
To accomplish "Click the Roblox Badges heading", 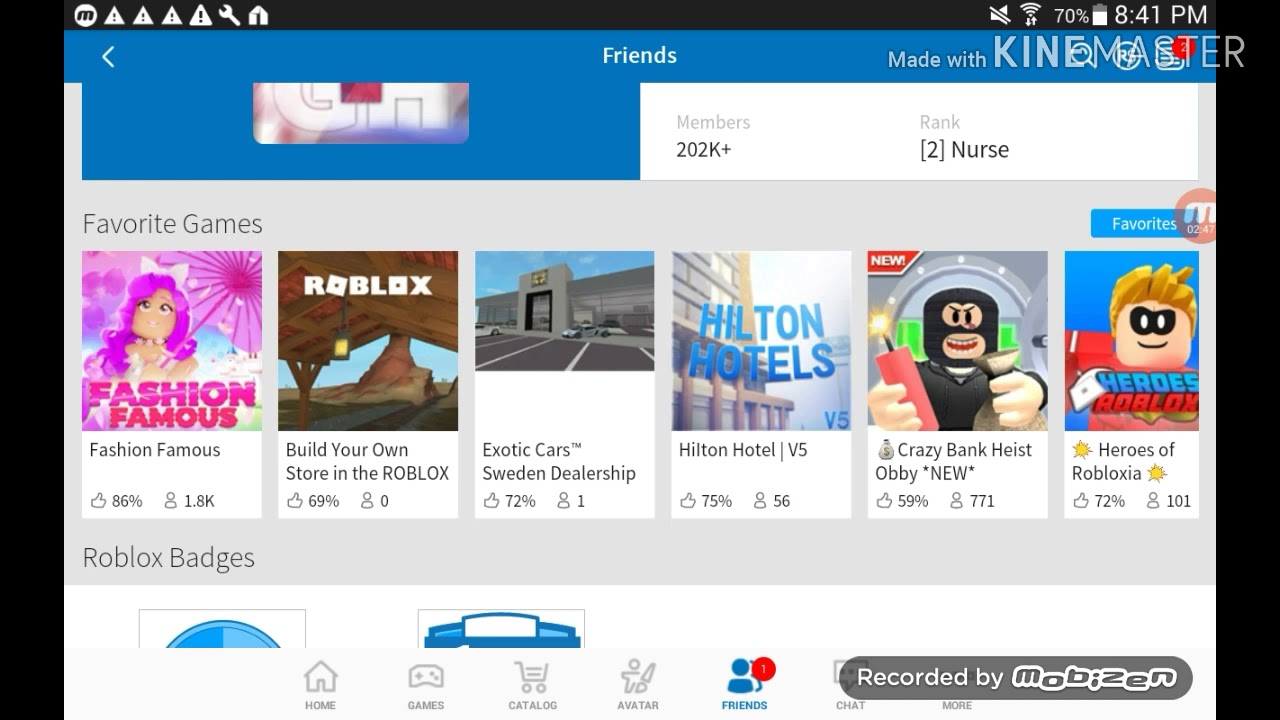I will (x=168, y=558).
